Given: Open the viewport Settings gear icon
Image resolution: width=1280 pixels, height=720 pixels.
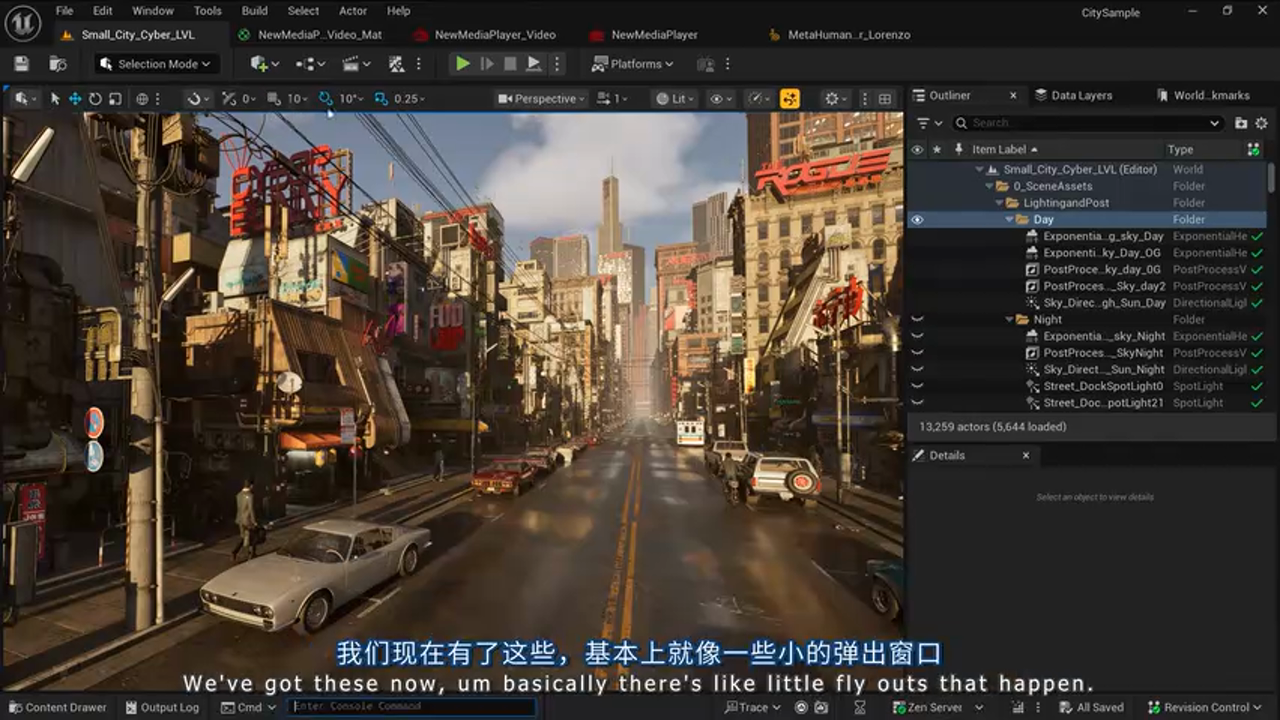Looking at the screenshot, I should point(833,97).
